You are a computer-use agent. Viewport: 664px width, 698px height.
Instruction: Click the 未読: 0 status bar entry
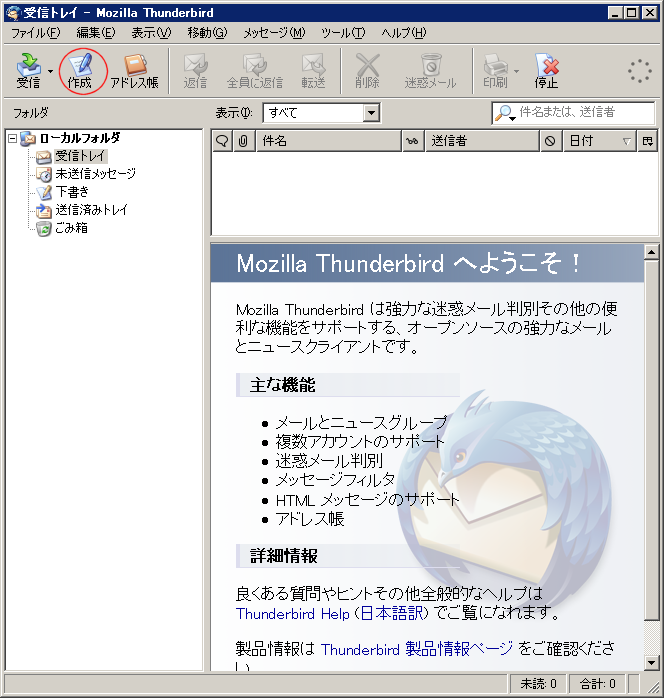click(538, 683)
